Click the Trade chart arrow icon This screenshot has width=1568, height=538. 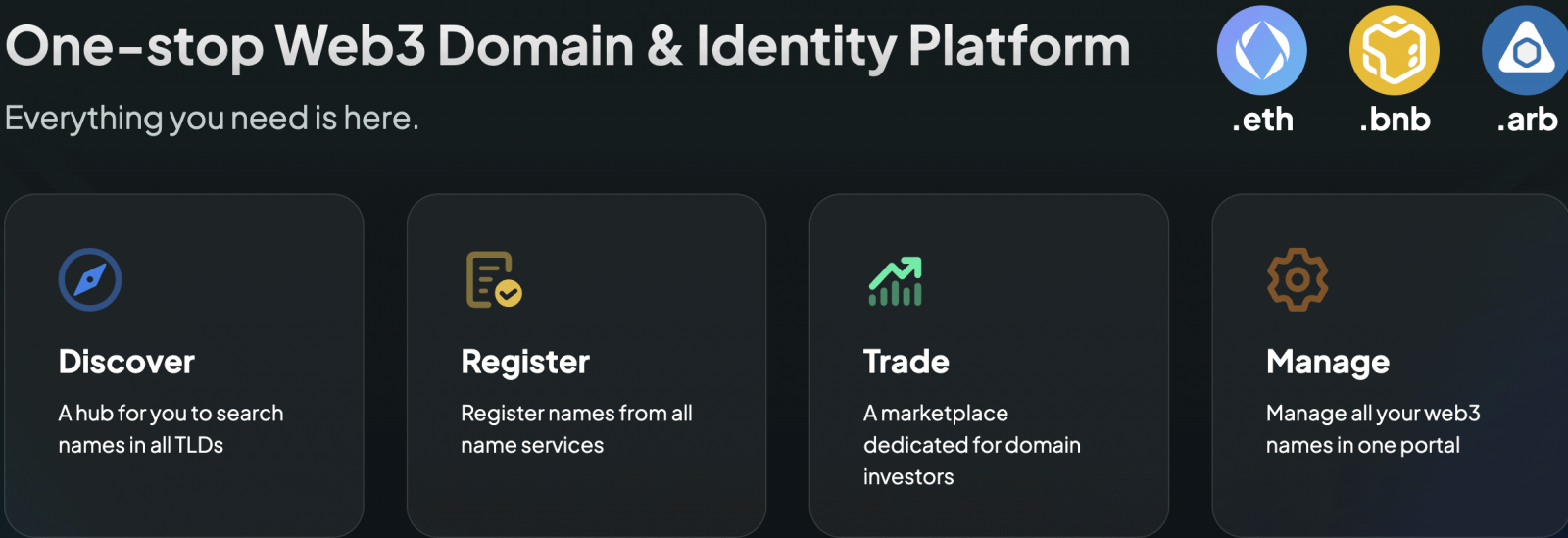896,281
